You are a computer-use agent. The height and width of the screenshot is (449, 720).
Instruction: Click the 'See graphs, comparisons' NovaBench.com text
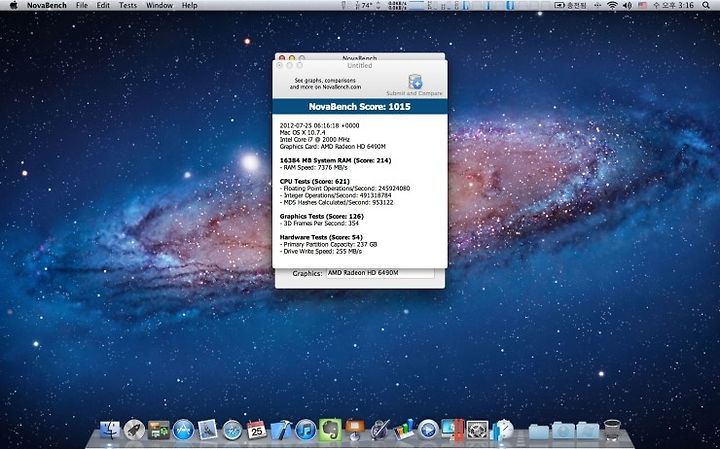coord(325,84)
